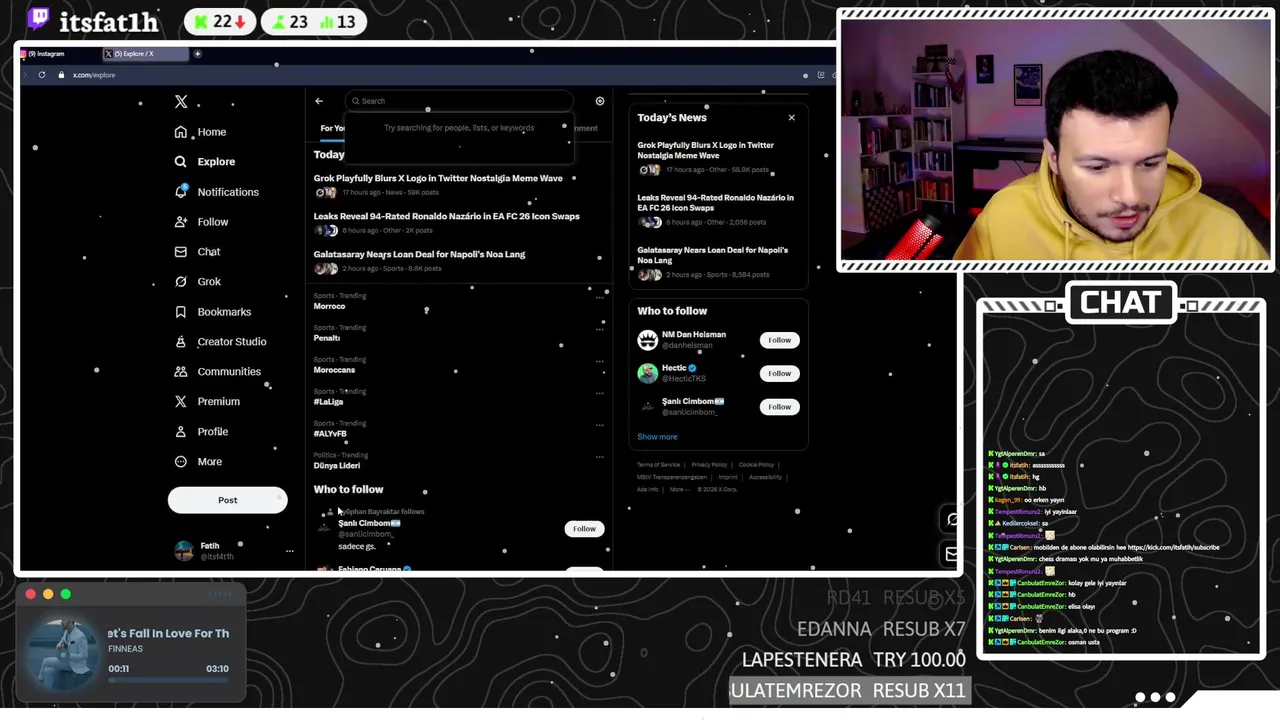Open the Dünya Lideri trending topic
This screenshot has width=1280, height=720.
[336, 466]
